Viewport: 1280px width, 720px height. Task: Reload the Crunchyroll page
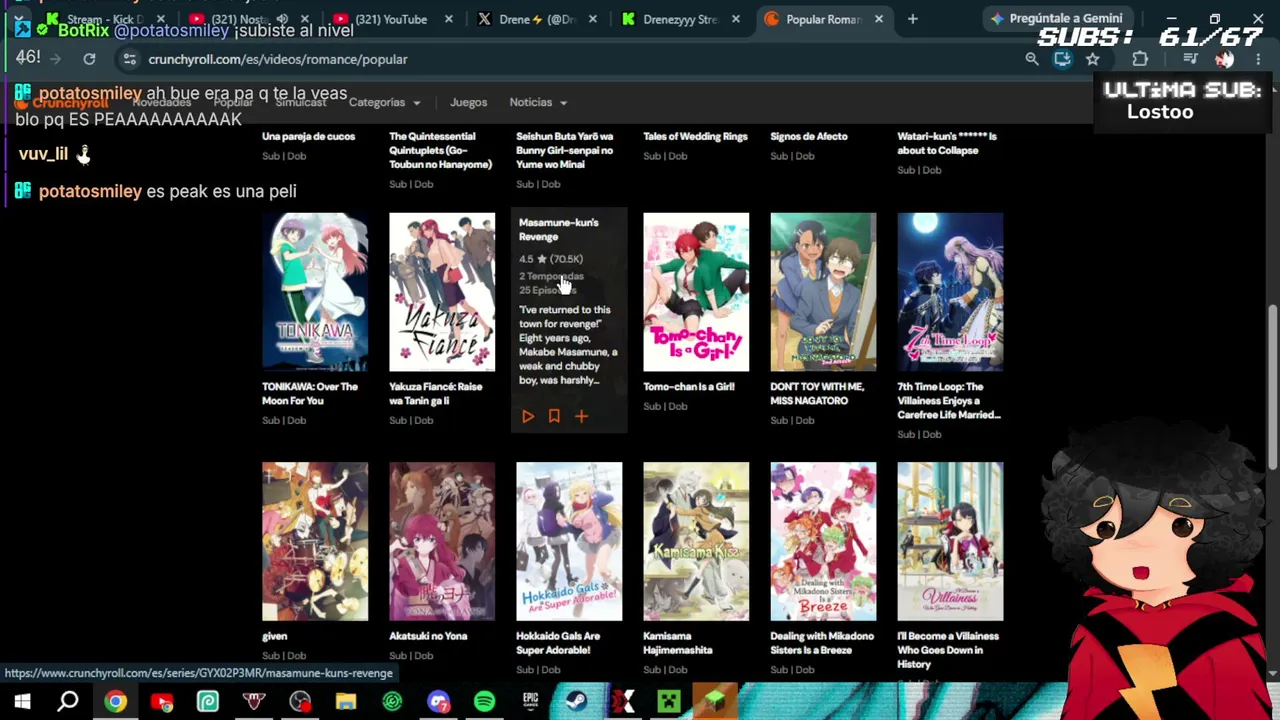coord(89,59)
